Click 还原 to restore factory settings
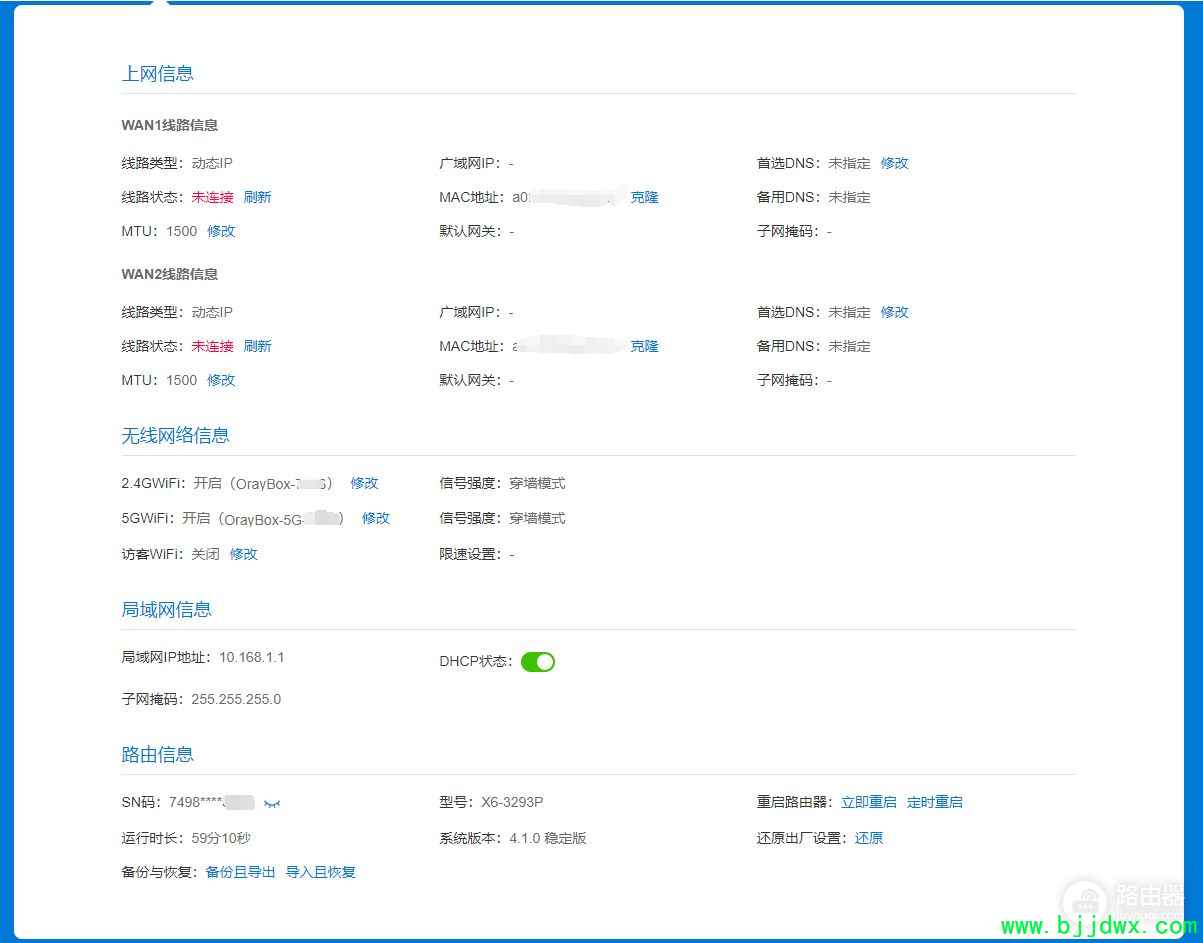The width and height of the screenshot is (1203, 943). 869,838
